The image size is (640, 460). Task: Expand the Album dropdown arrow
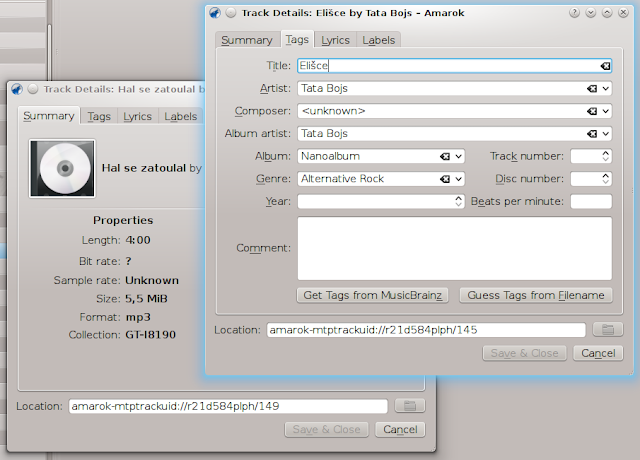pyautogui.click(x=459, y=156)
